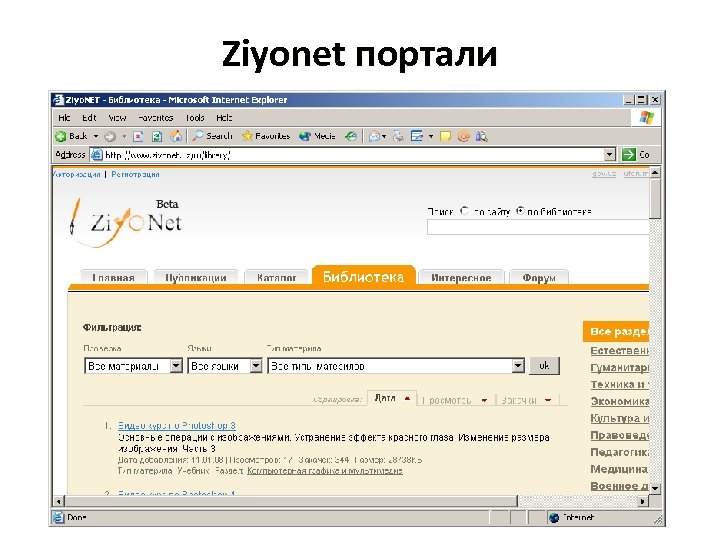The height and width of the screenshot is (540, 720).
Task: Open the Favorites star in toolbar
Action: coord(266,136)
